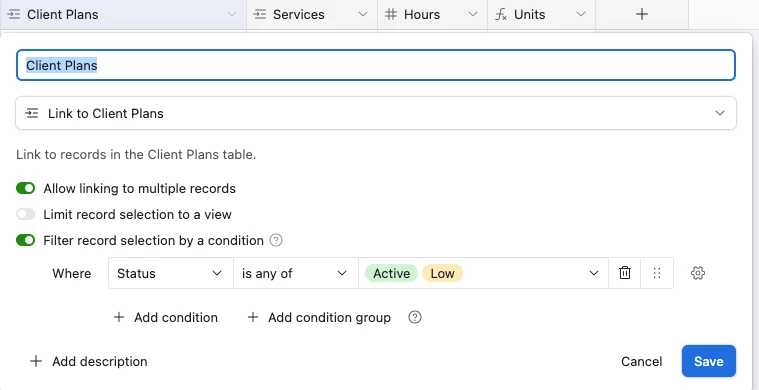Image resolution: width=759 pixels, height=390 pixels.
Task: Click the help icon next to Add condition group
Action: click(x=415, y=317)
